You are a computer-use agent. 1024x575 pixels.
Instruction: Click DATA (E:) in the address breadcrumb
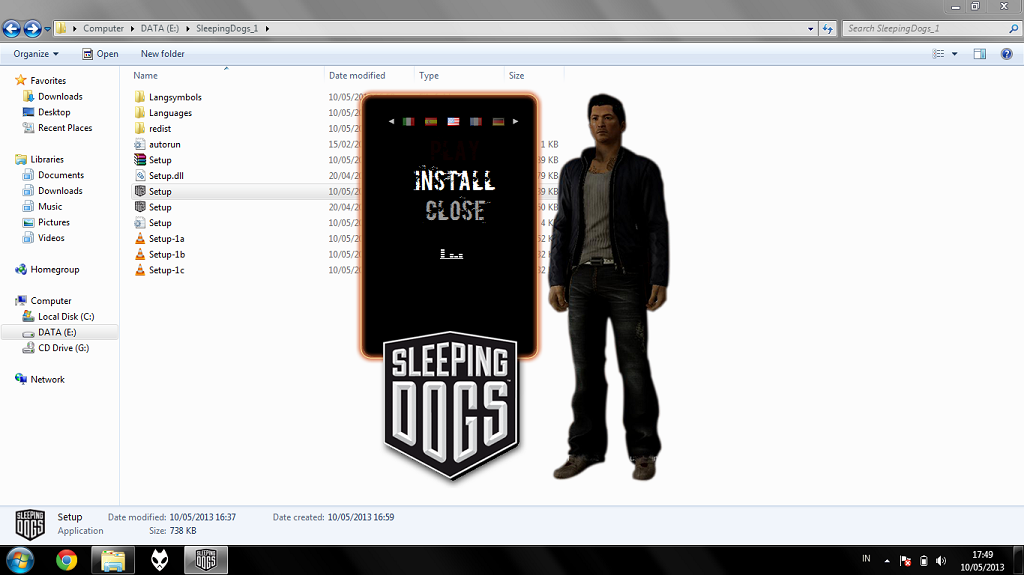(159, 29)
